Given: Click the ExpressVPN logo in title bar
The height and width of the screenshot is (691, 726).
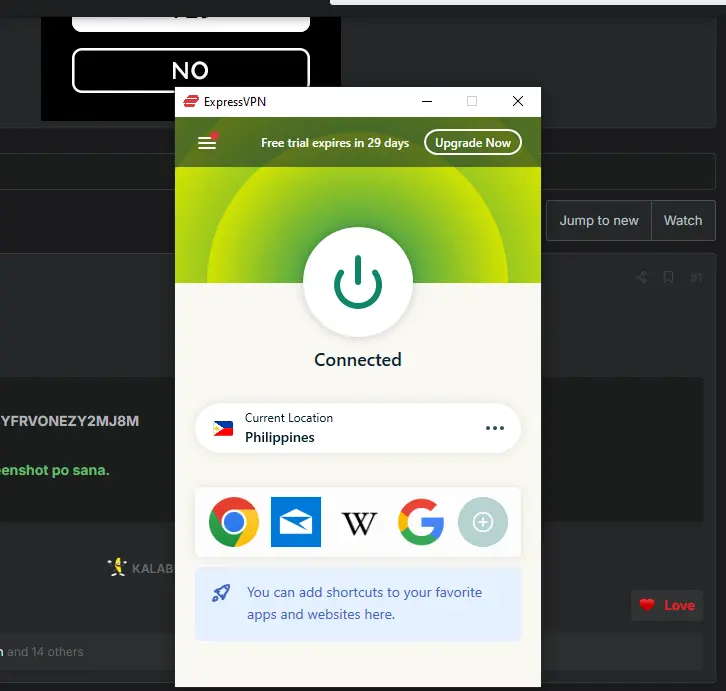Looking at the screenshot, I should [191, 101].
